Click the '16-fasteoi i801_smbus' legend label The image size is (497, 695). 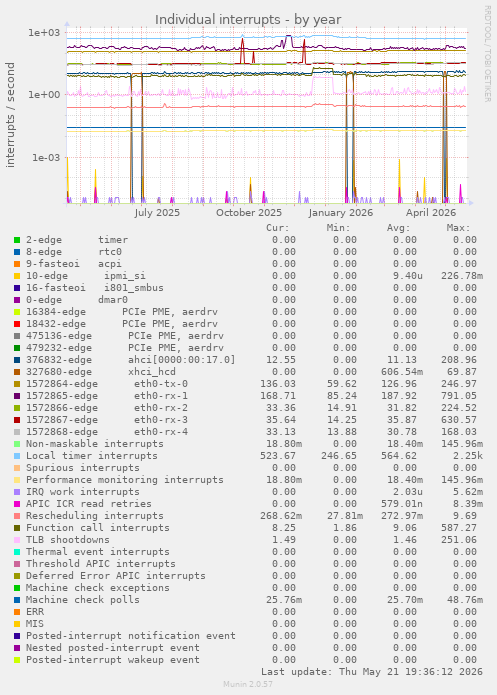[94, 288]
